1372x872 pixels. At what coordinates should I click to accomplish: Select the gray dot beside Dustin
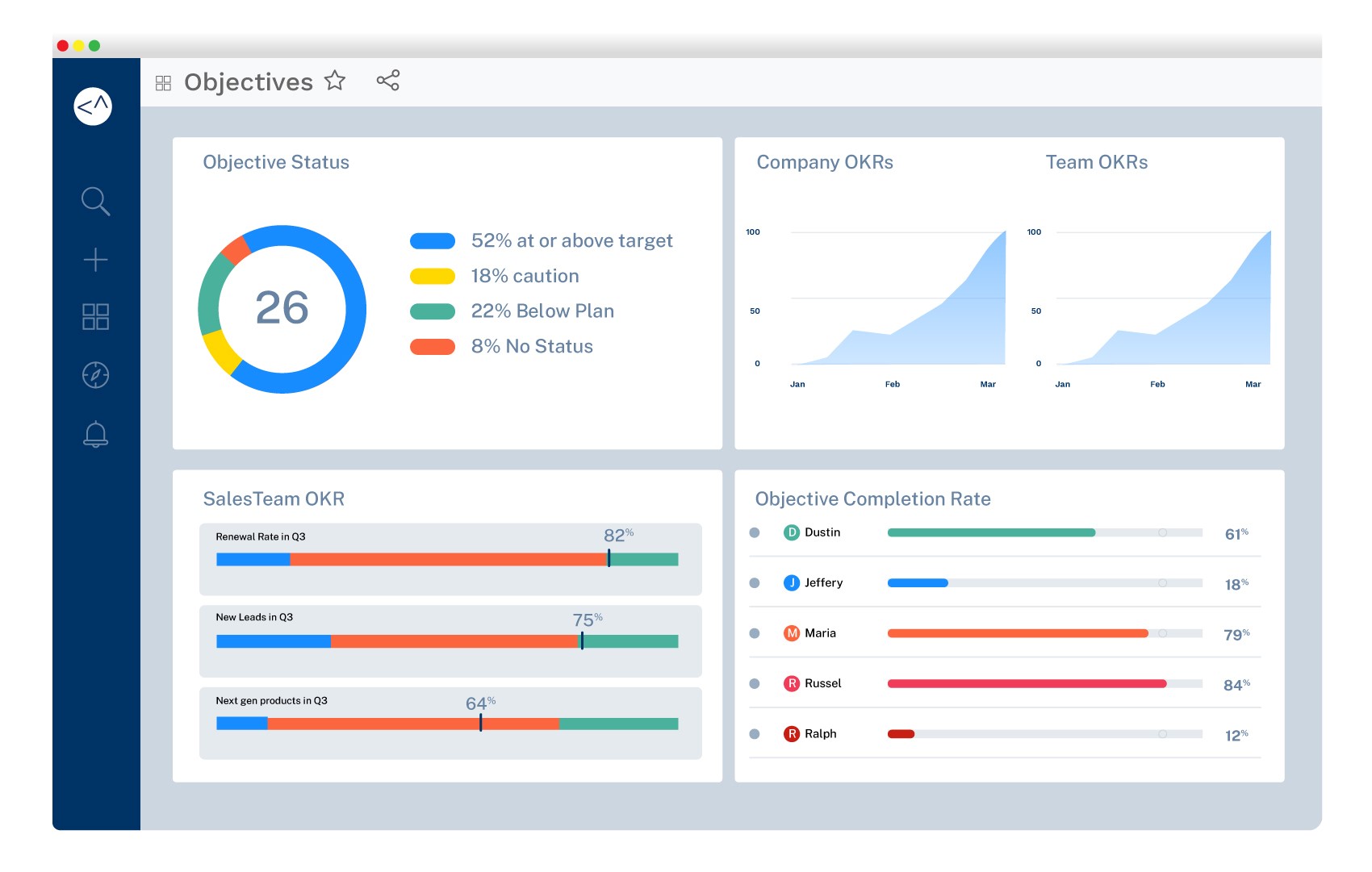[755, 532]
